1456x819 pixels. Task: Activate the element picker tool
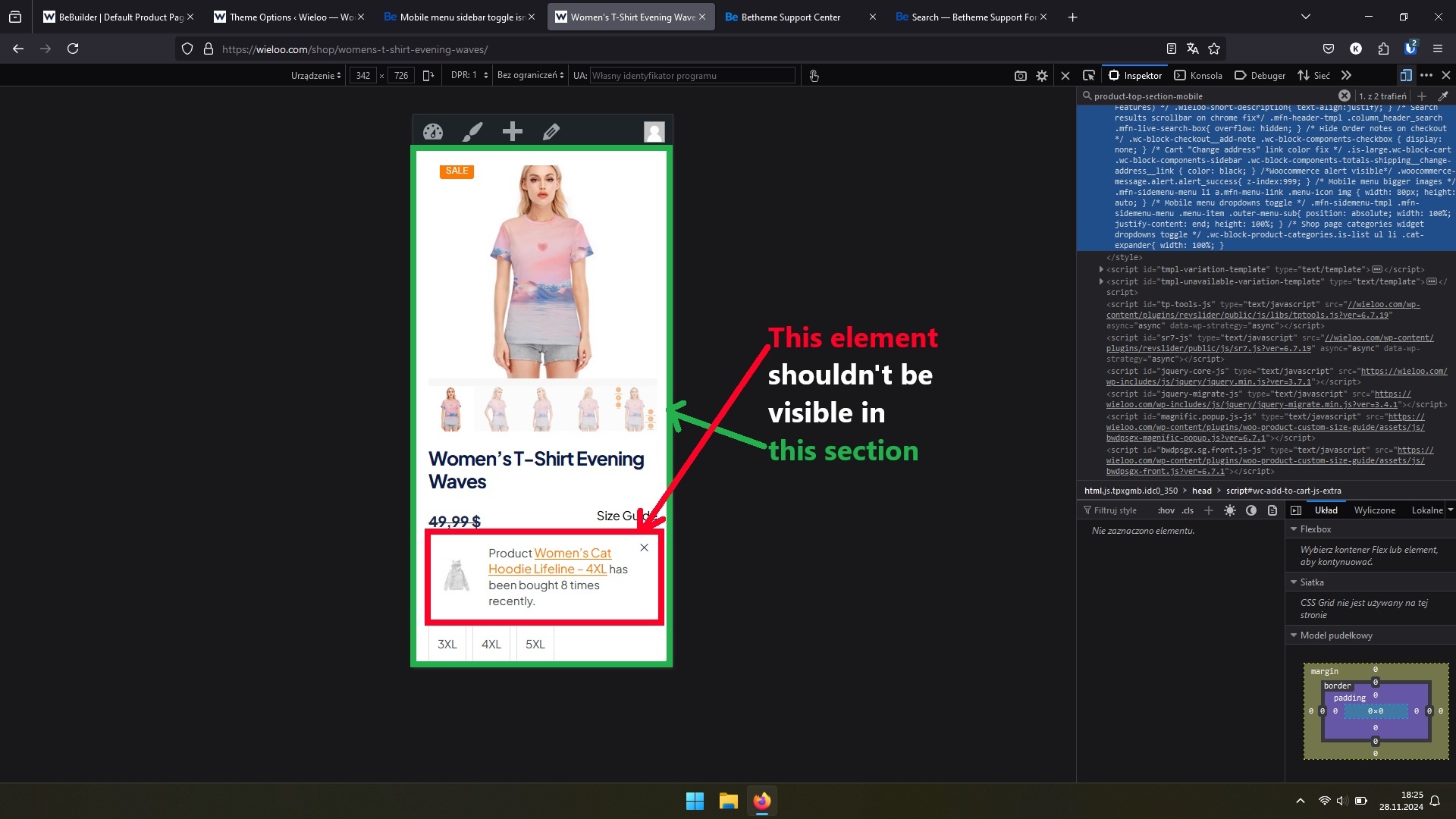tap(1089, 75)
